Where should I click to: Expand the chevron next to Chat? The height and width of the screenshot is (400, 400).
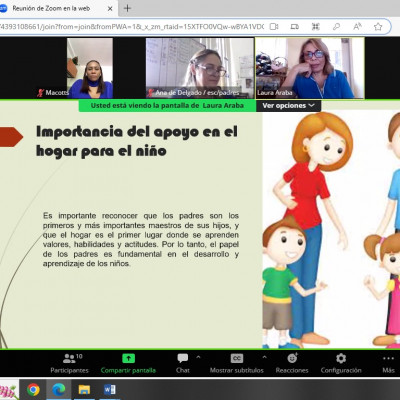click(198, 357)
